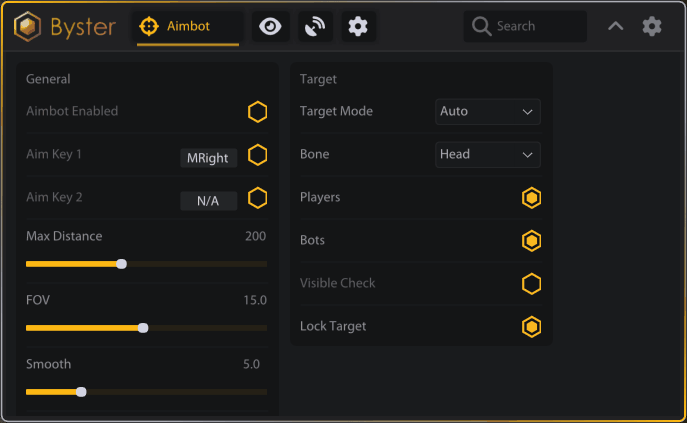Toggle the Lock Target hexagon
Screen dimensions: 687x423
pos(532,327)
